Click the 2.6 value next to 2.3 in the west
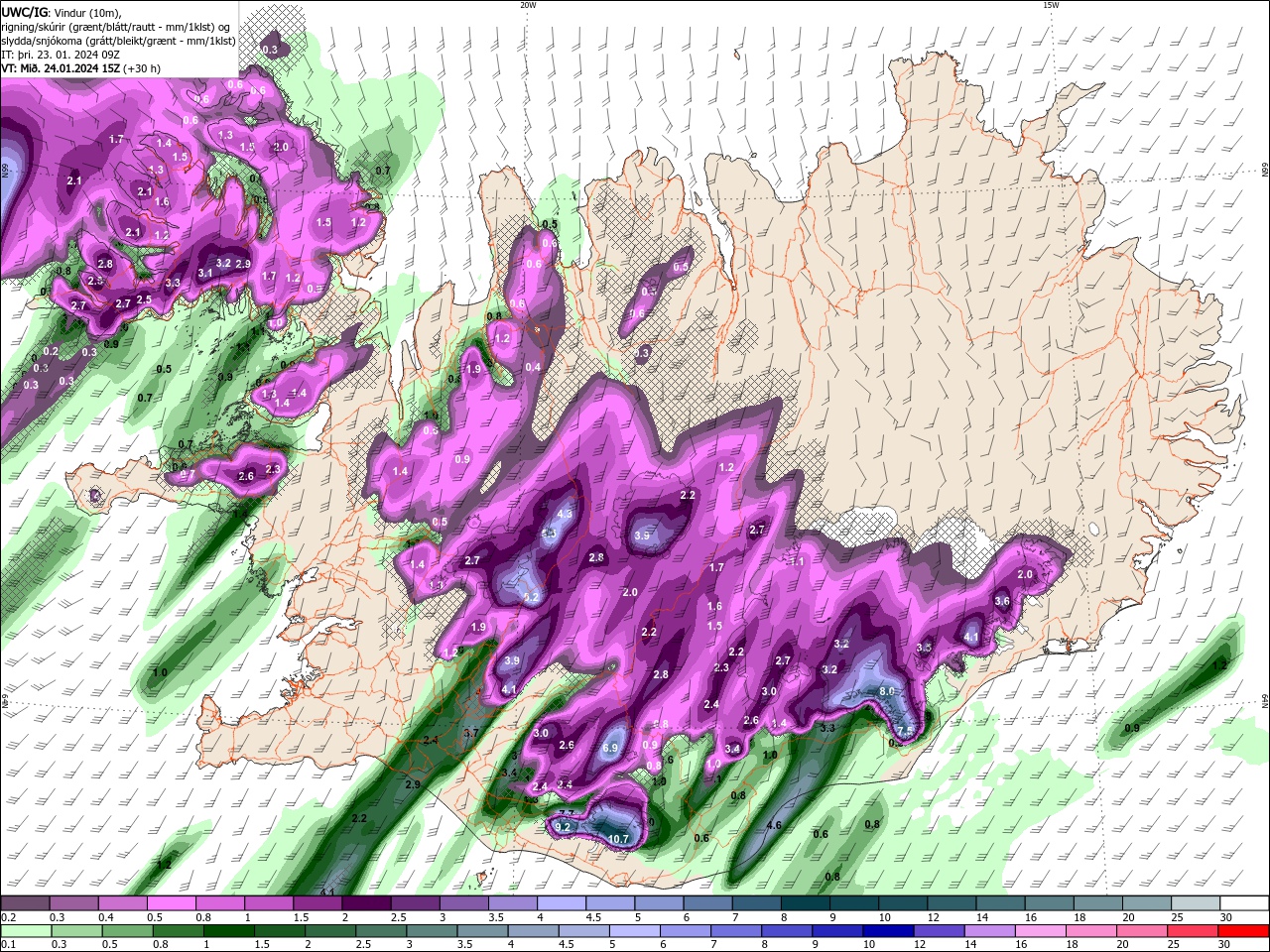The image size is (1270, 952). tap(246, 477)
